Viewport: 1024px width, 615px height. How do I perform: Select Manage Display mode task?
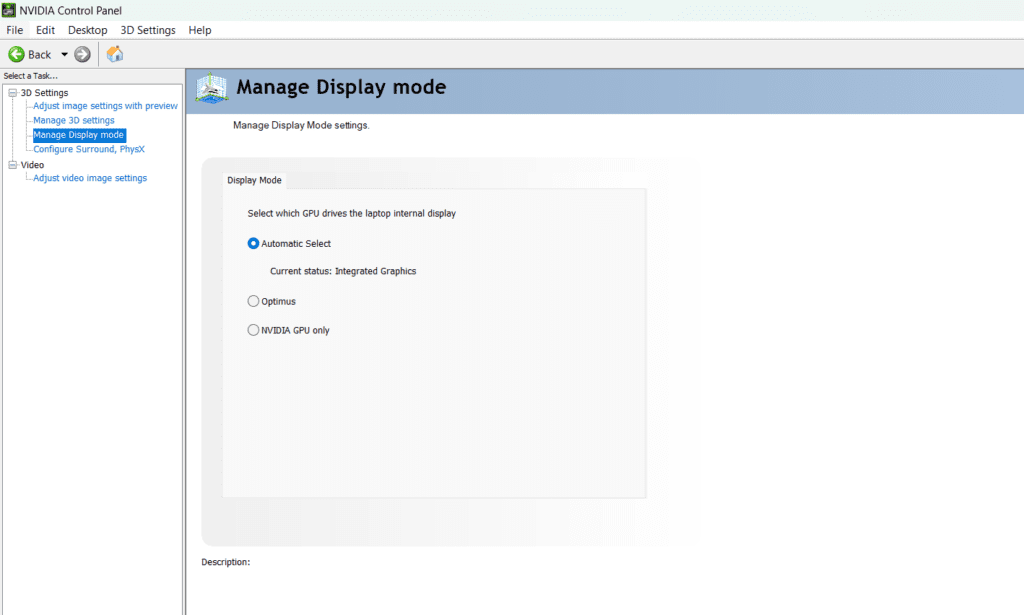[x=78, y=134]
